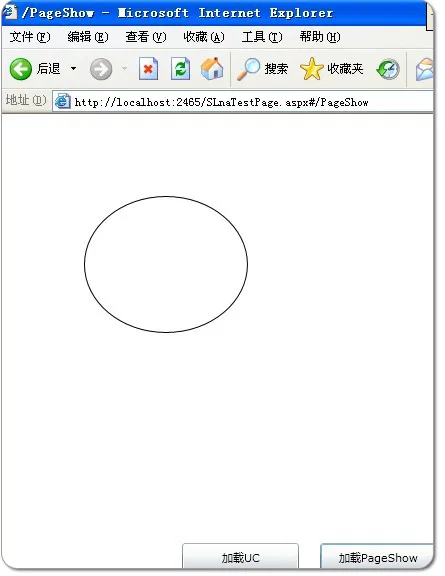This screenshot has height=576, width=445.
Task: Open Favorites panel with the star icon
Action: click(x=312, y=69)
